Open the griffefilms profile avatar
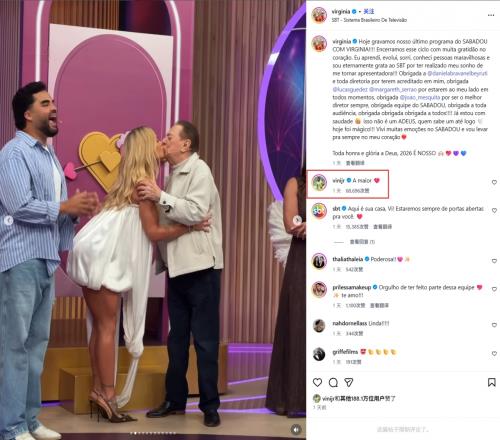Image resolution: width=500 pixels, height=440 pixels. [x=319, y=354]
